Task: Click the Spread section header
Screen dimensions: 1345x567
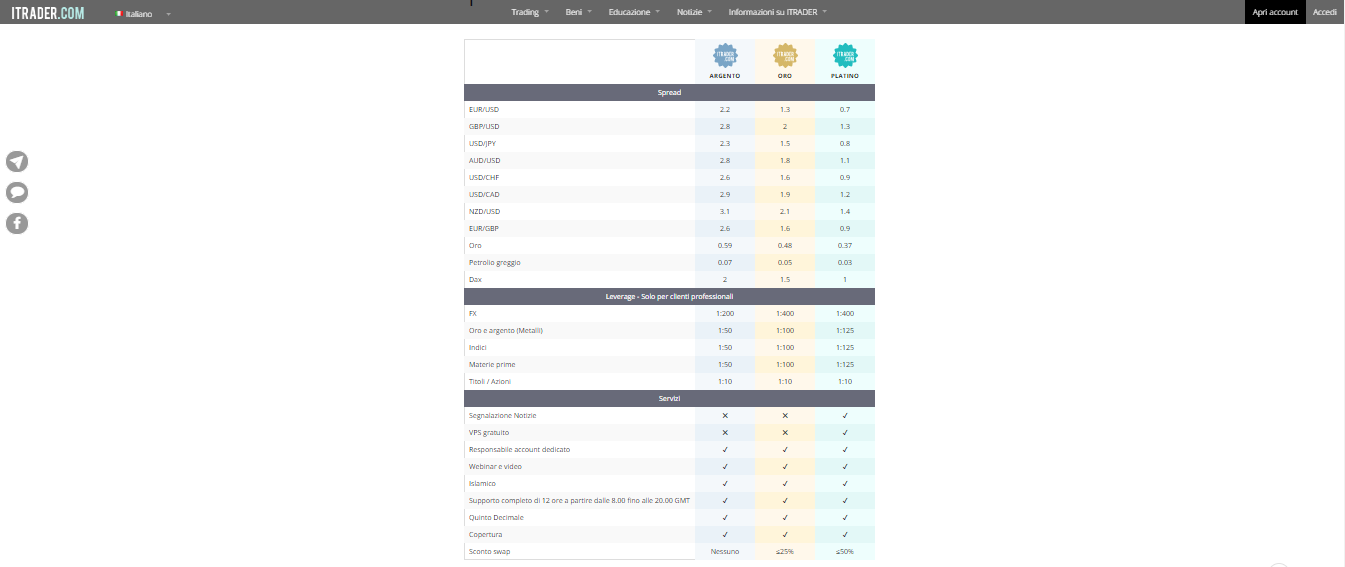Action: tap(669, 92)
